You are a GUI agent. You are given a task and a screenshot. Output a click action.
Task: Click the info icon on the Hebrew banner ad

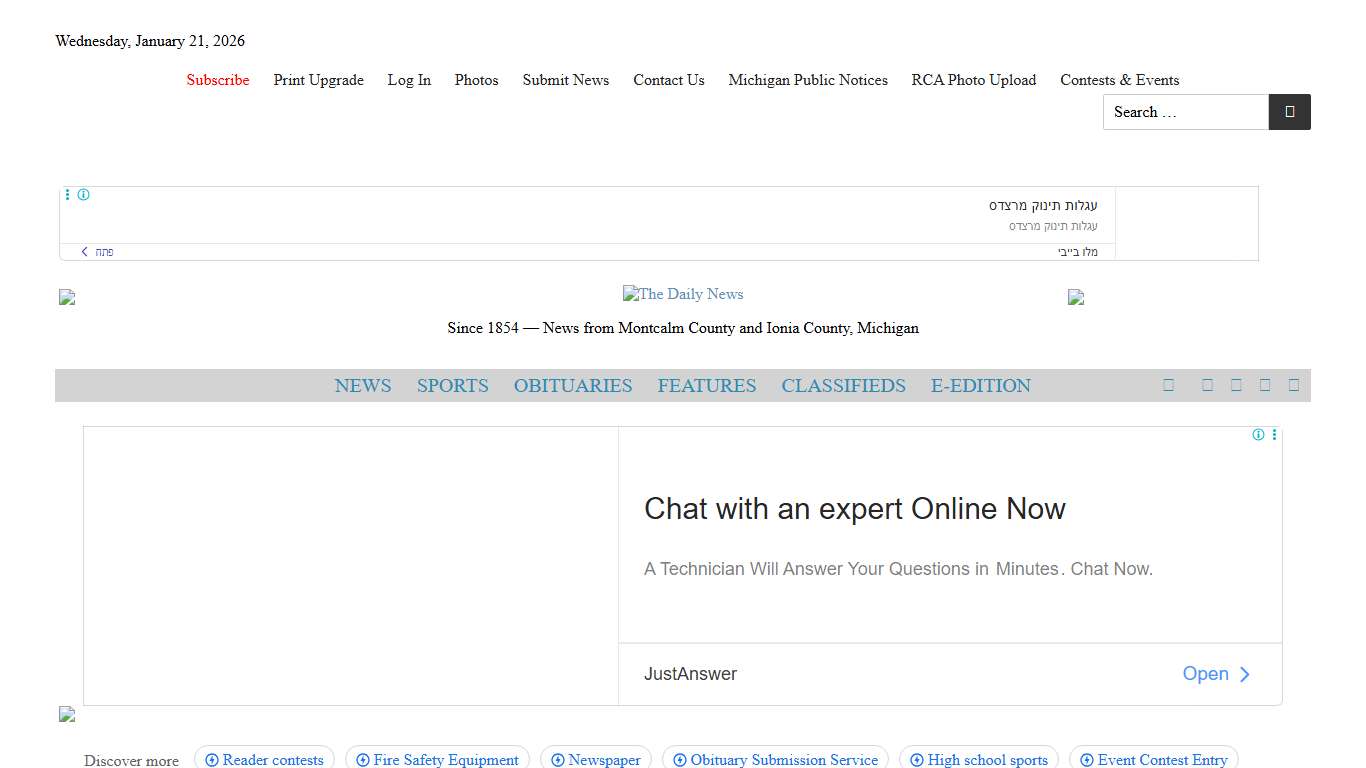point(84,195)
